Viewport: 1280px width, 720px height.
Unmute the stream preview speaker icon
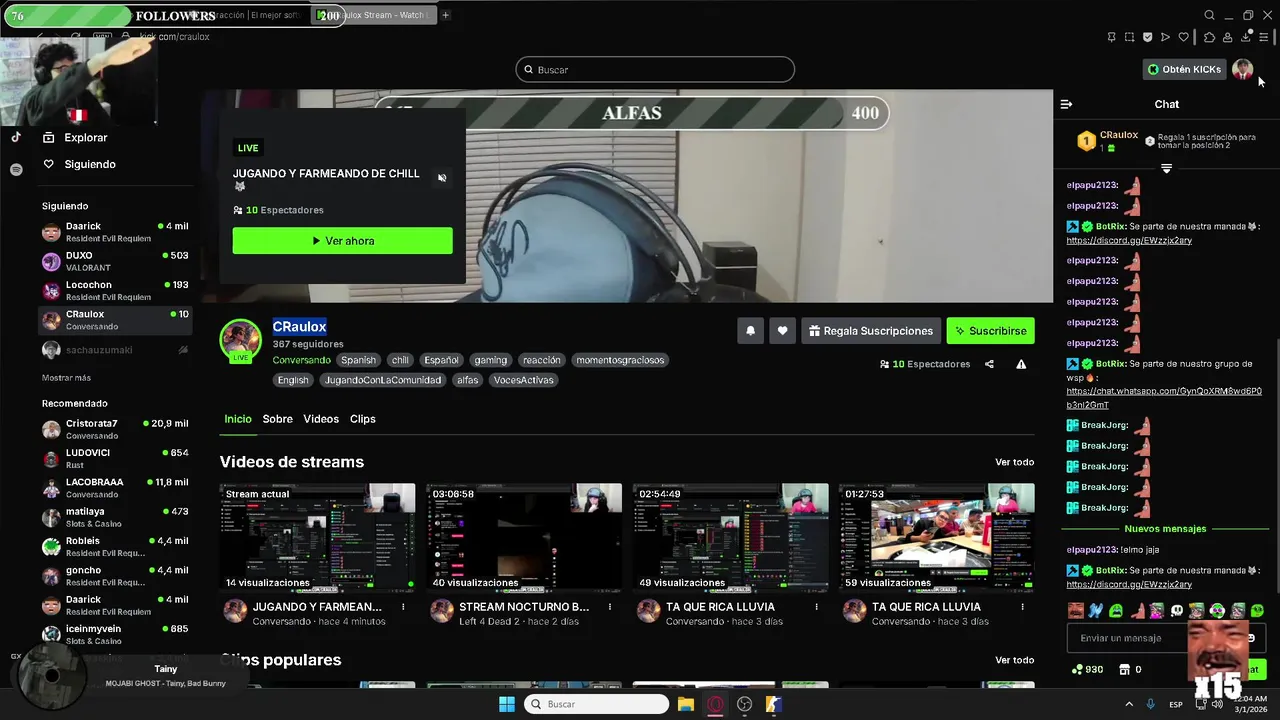coord(442,178)
